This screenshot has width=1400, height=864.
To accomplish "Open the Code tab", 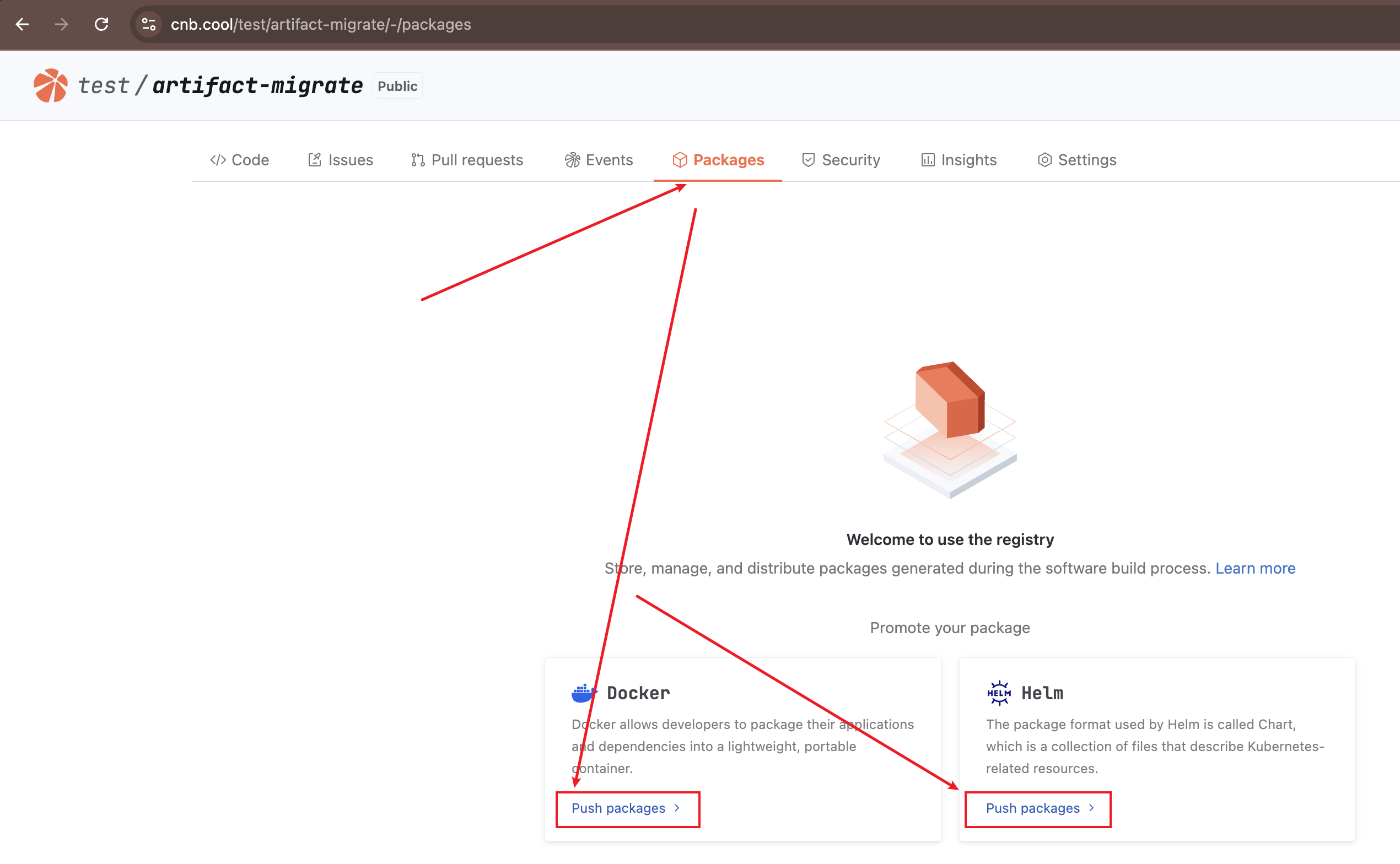I will click(239, 160).
